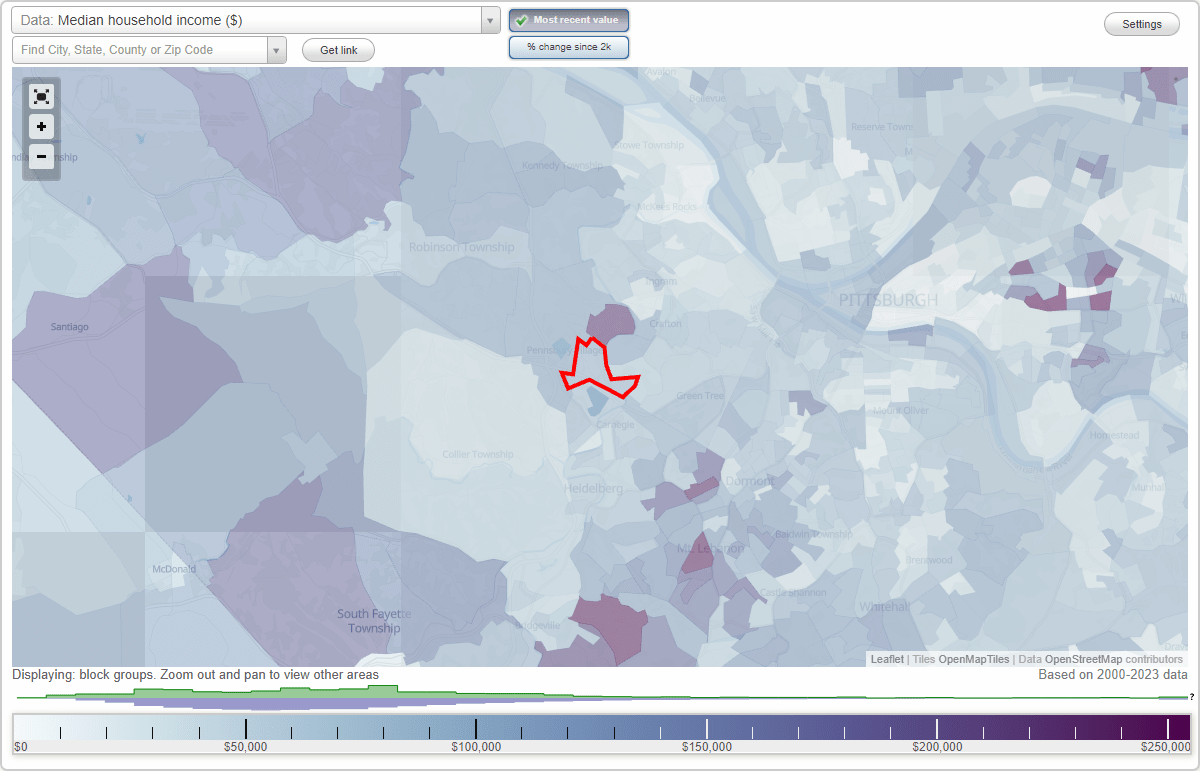Open the Data measure dropdown arrow
This screenshot has width=1200, height=771.
(x=488, y=19)
